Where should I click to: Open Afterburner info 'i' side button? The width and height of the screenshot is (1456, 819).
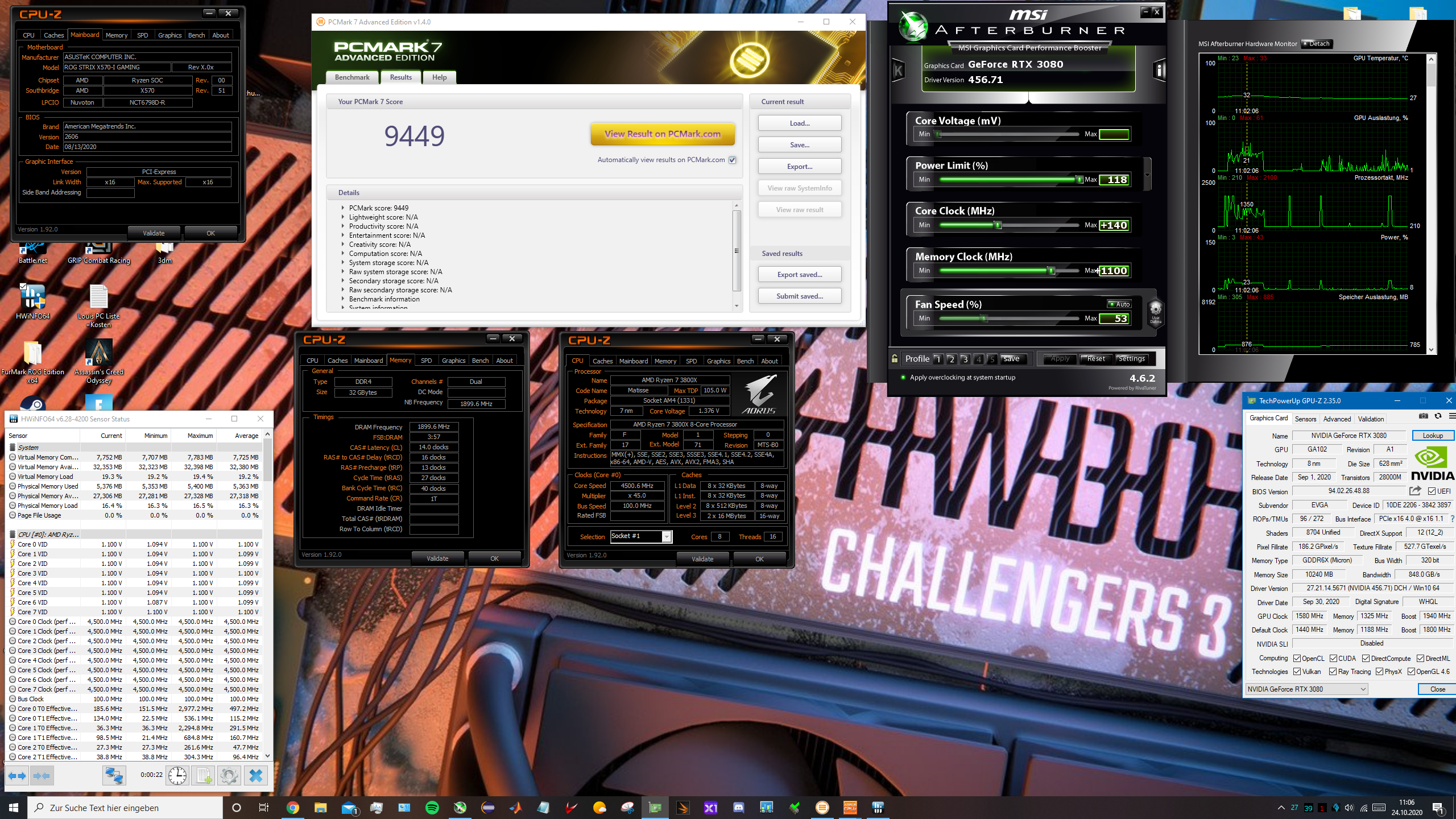(1159, 71)
